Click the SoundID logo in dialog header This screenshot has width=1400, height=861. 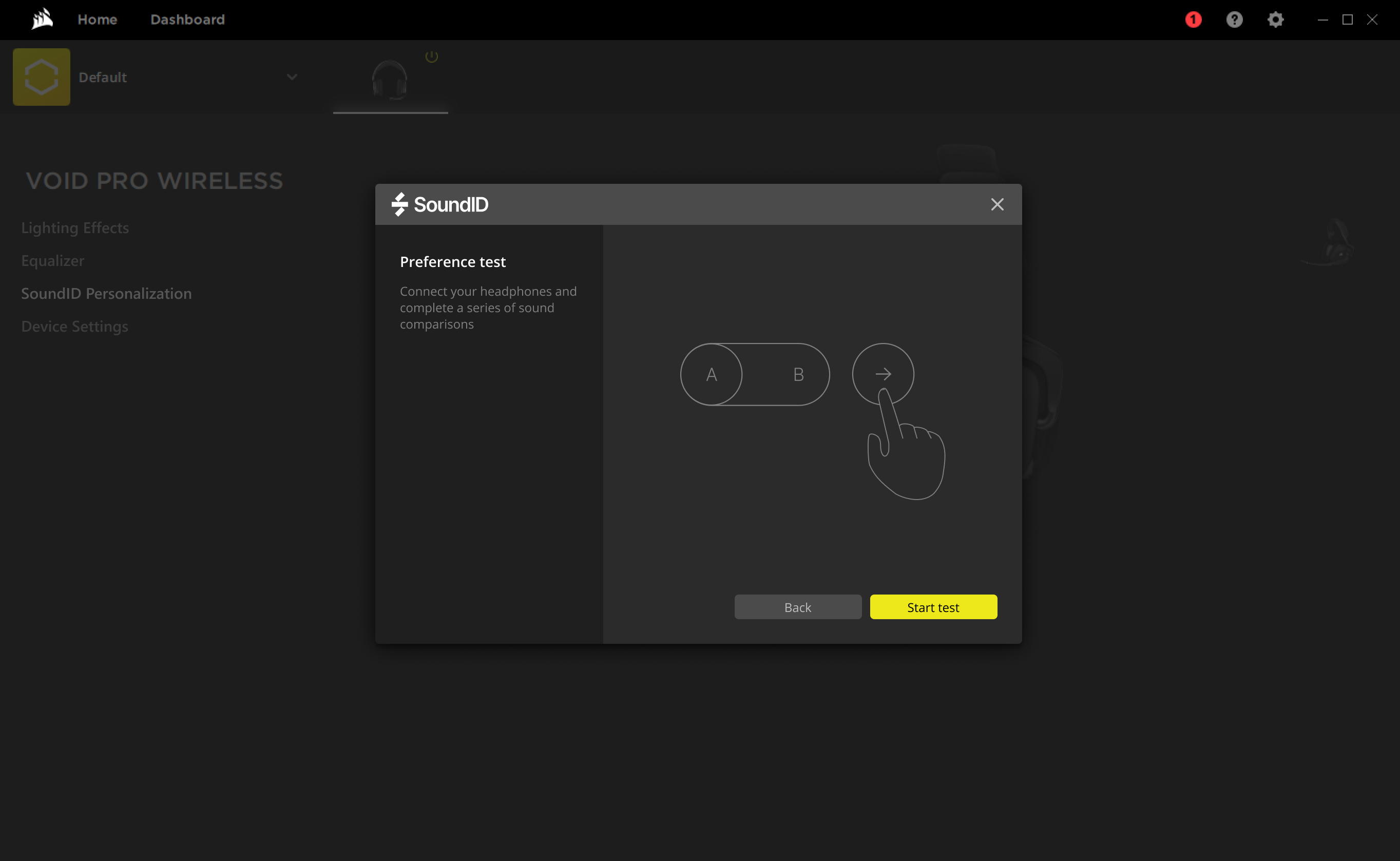440,204
